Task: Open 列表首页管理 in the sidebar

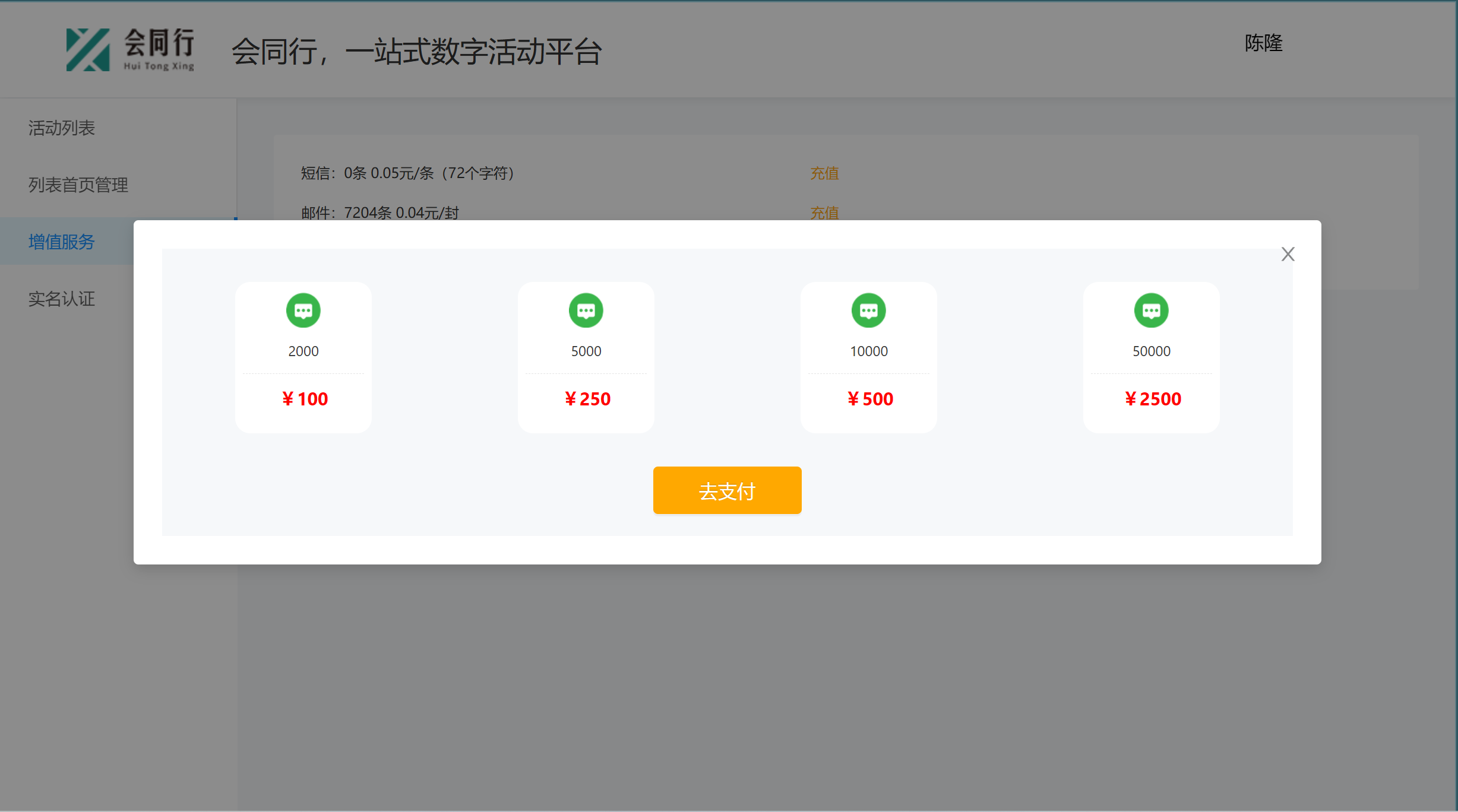Action: pyautogui.click(x=78, y=185)
